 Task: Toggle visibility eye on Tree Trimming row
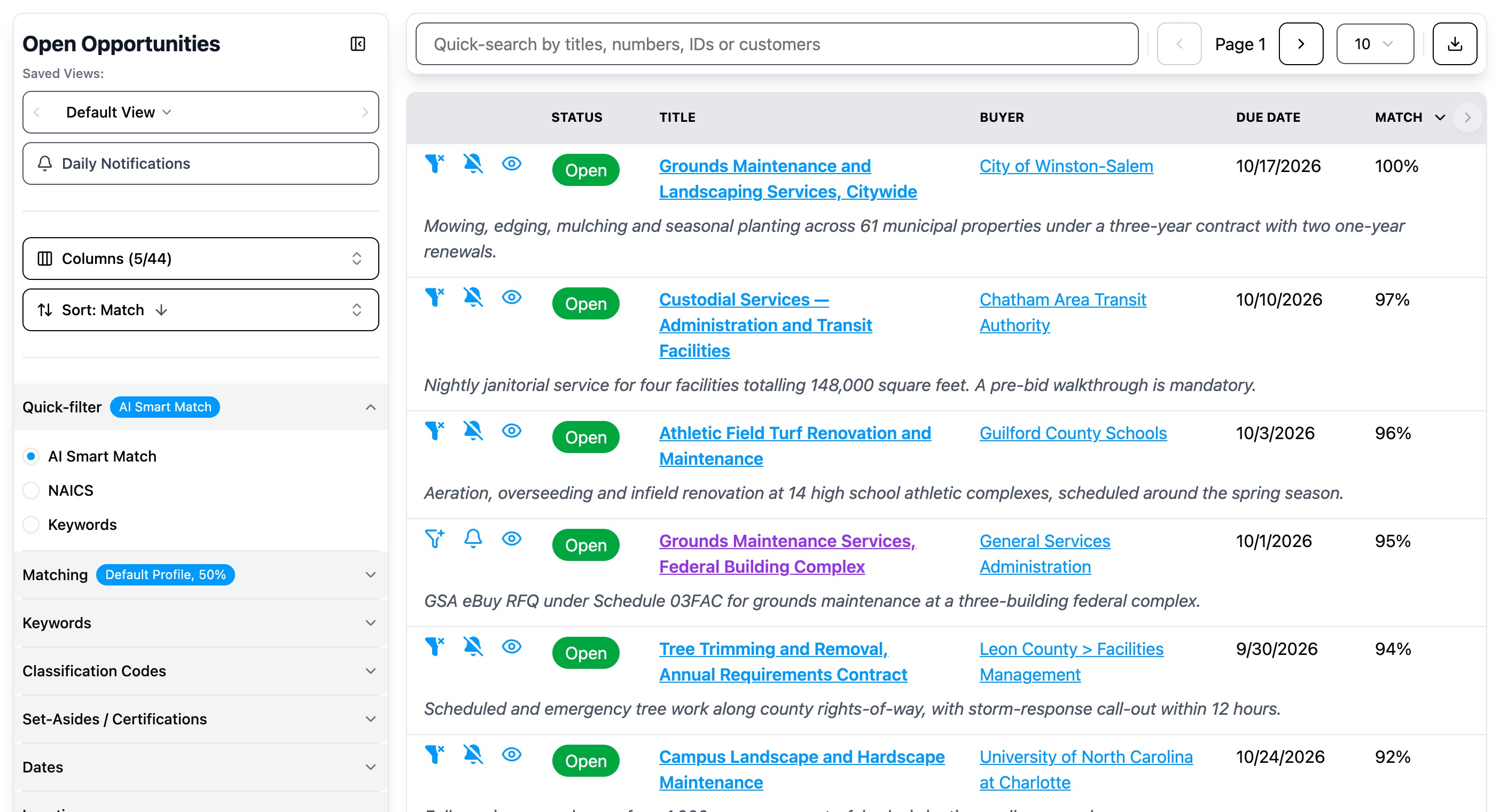[511, 646]
